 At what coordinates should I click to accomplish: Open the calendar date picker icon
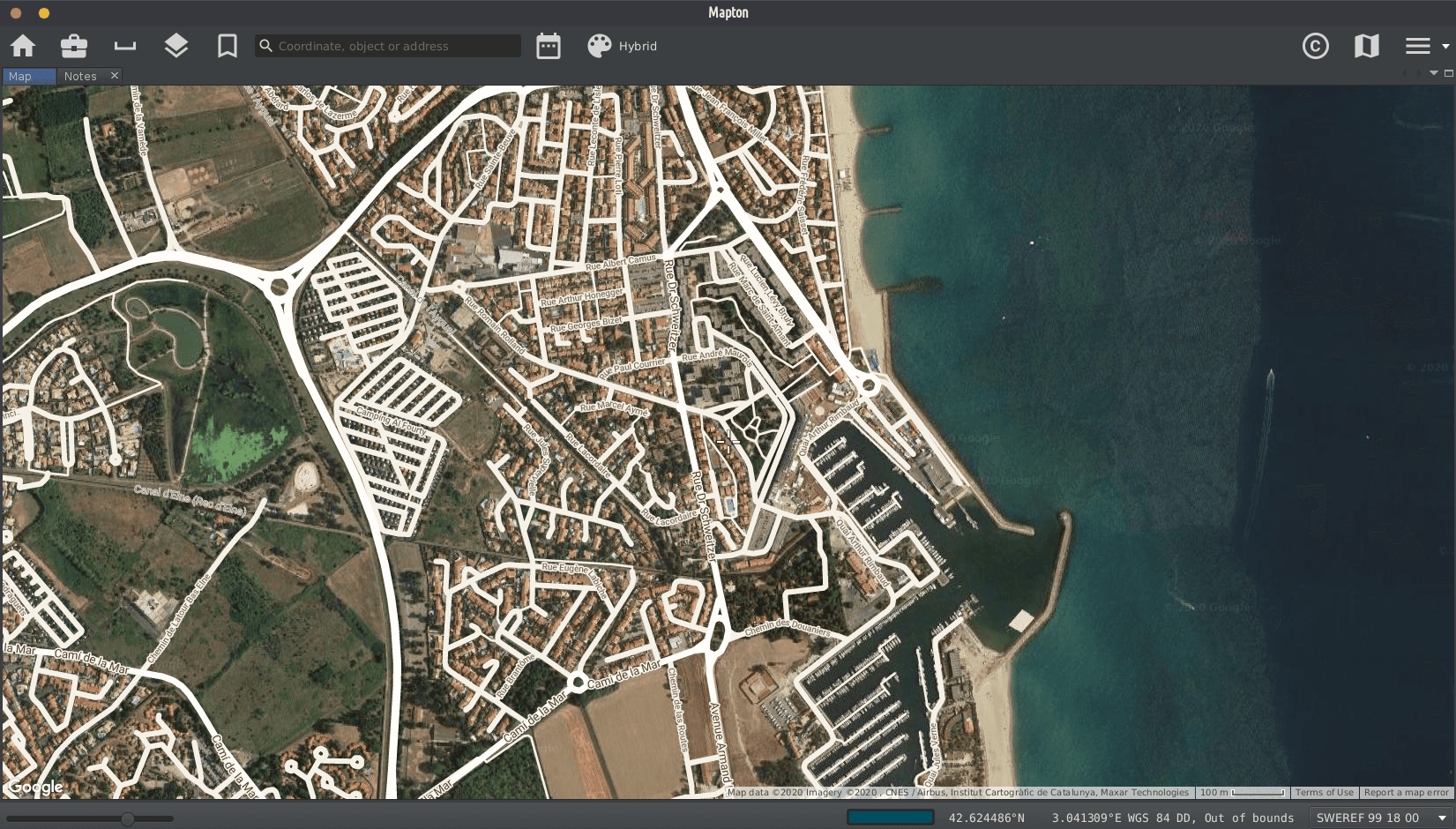549,46
